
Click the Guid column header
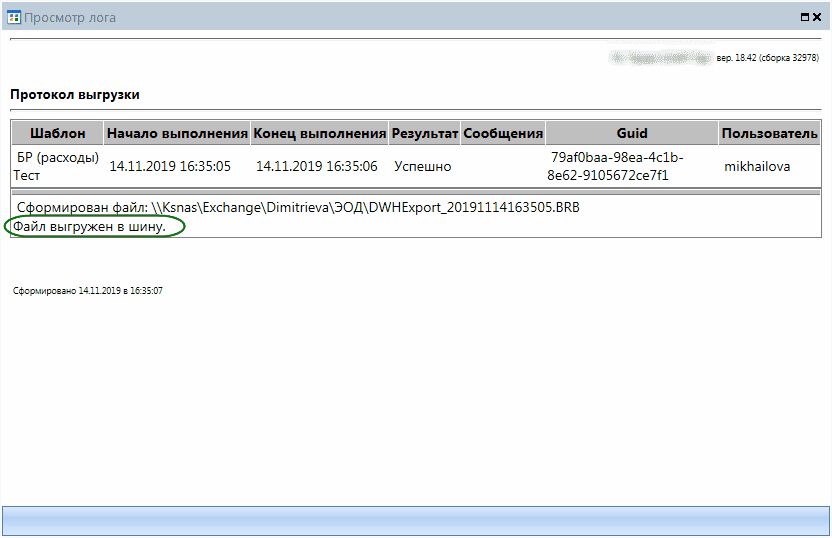632,133
